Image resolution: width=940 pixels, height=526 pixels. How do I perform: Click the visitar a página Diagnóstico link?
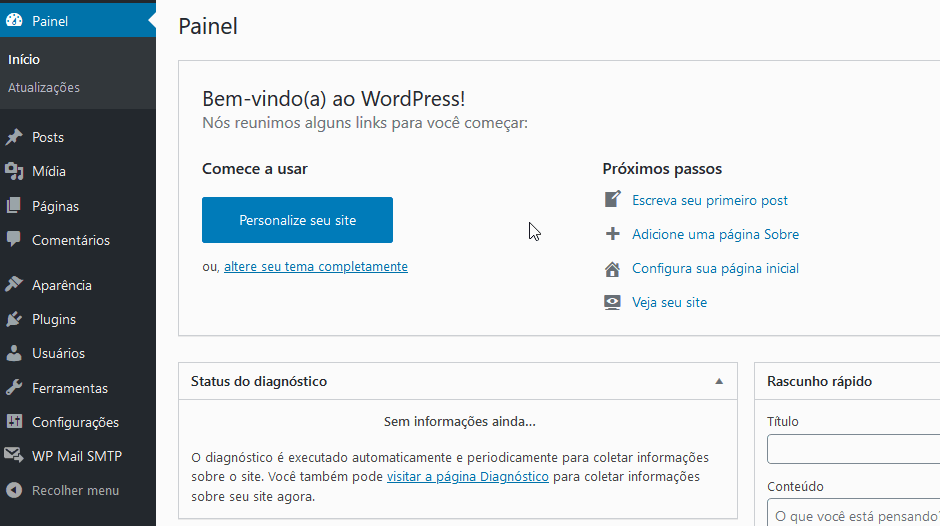click(x=468, y=477)
